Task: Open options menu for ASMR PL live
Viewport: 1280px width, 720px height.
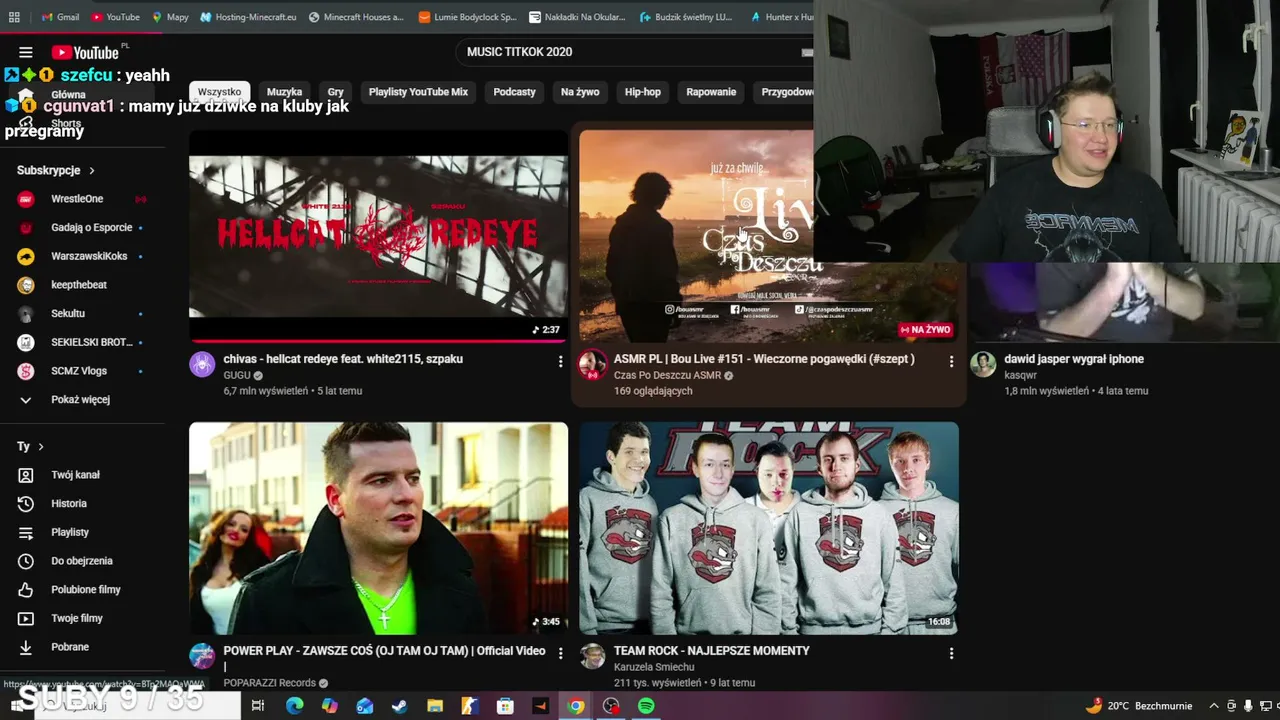Action: pos(951,361)
